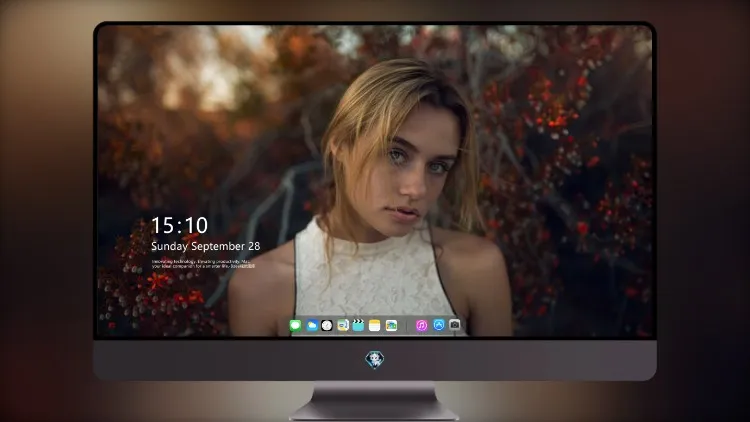The height and width of the screenshot is (422, 750).
Task: Open the yellow Notes app in the dock
Action: (x=375, y=325)
